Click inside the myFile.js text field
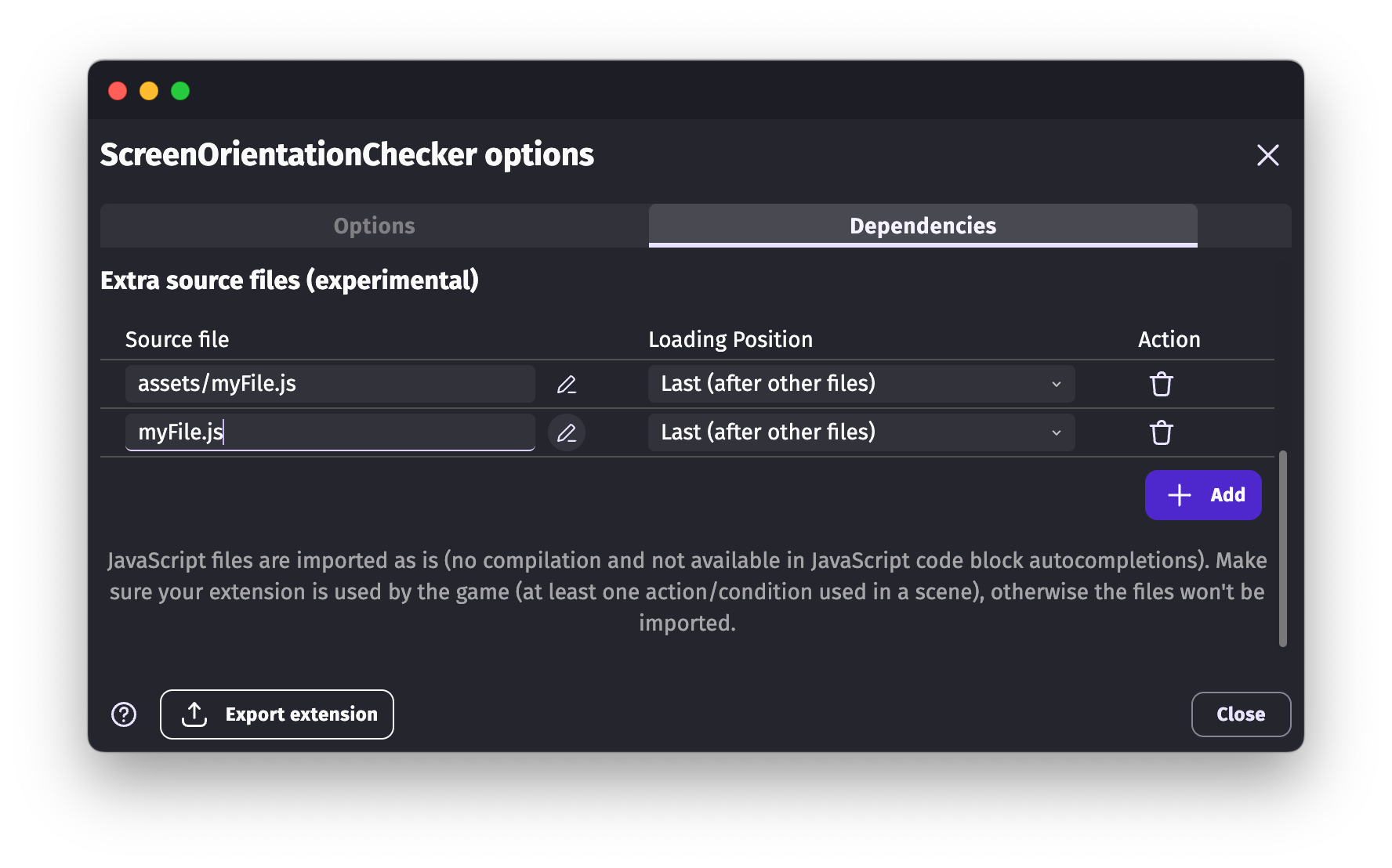 [329, 432]
